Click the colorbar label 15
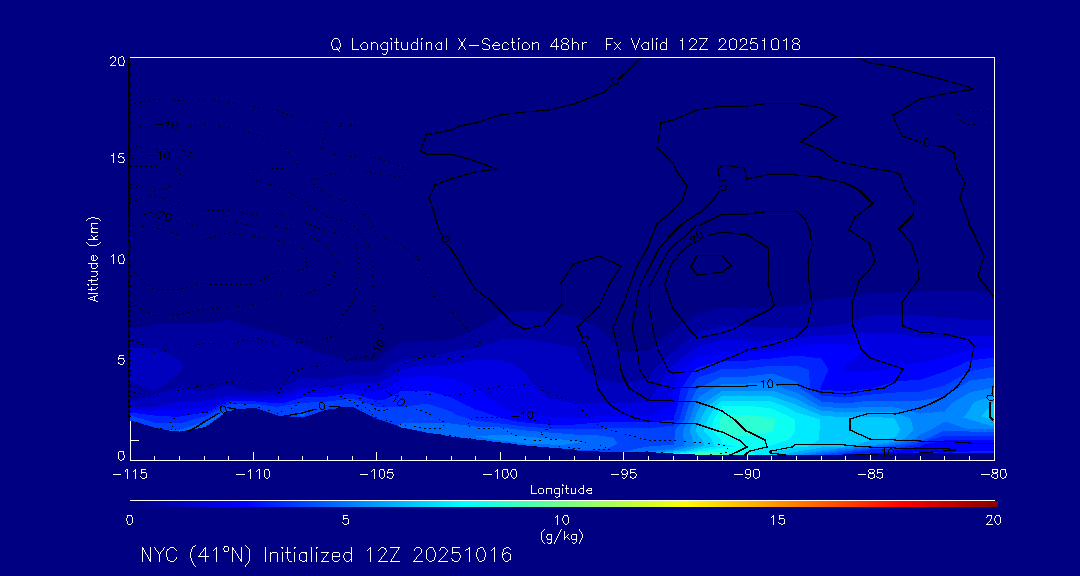 (777, 520)
